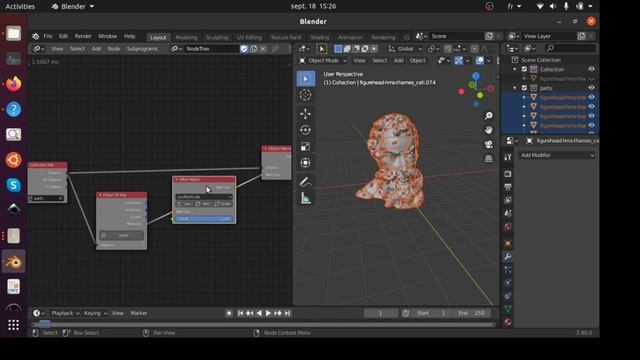Screen dimensions: 640x360
Task: Show applications grid in the dock
Action: 13,325
